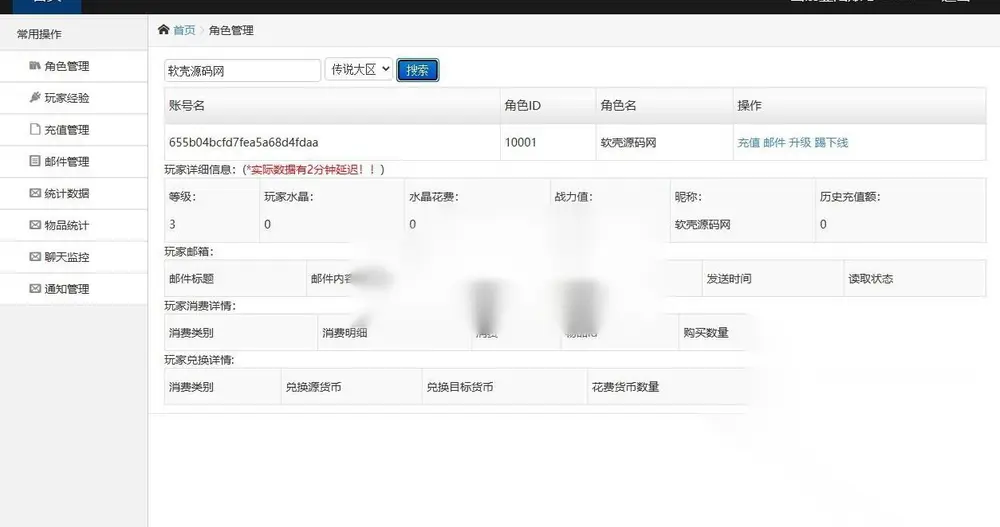This screenshot has height=527, width=1000.
Task: Click the 踢下线 action link
Action: tap(831, 142)
